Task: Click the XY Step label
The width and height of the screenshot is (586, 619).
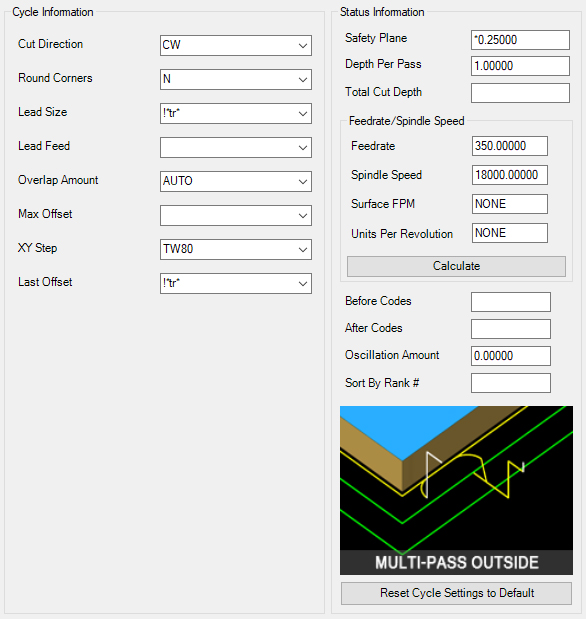Action: tap(38, 248)
